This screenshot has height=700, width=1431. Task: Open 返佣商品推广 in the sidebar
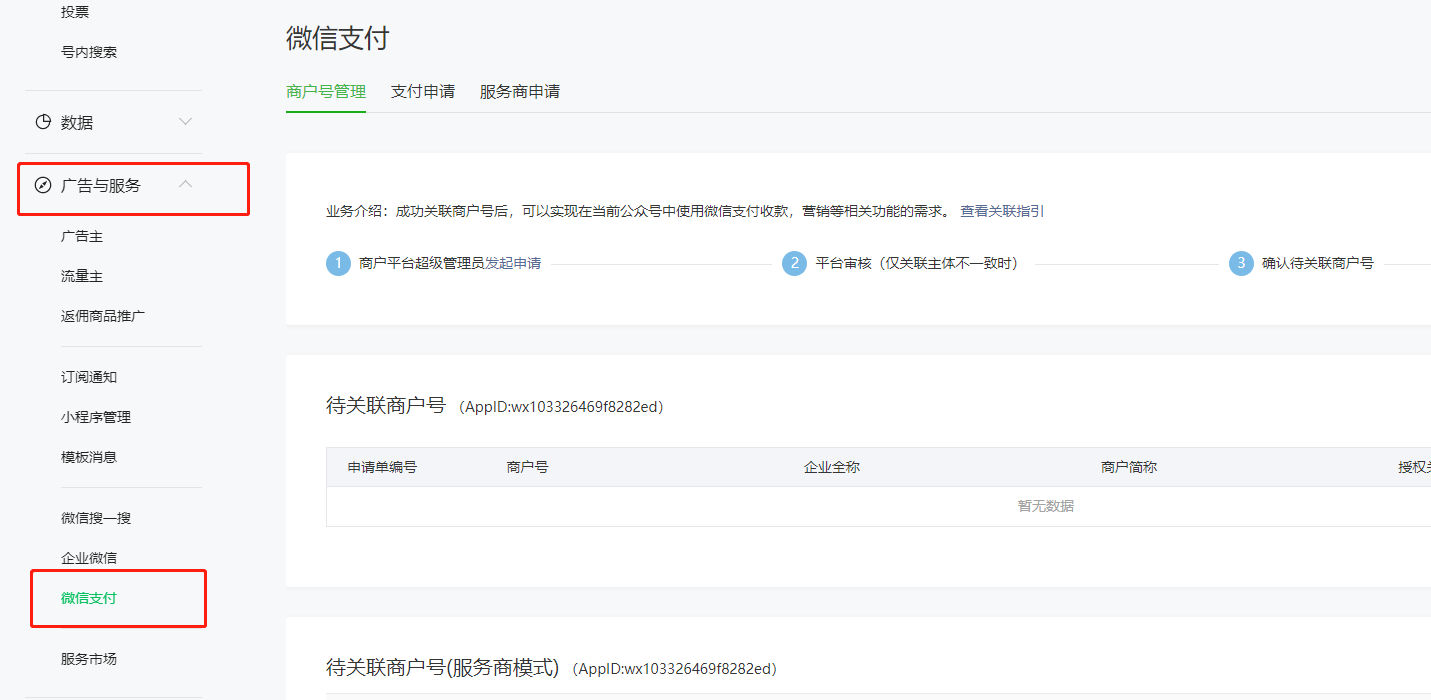[104, 316]
